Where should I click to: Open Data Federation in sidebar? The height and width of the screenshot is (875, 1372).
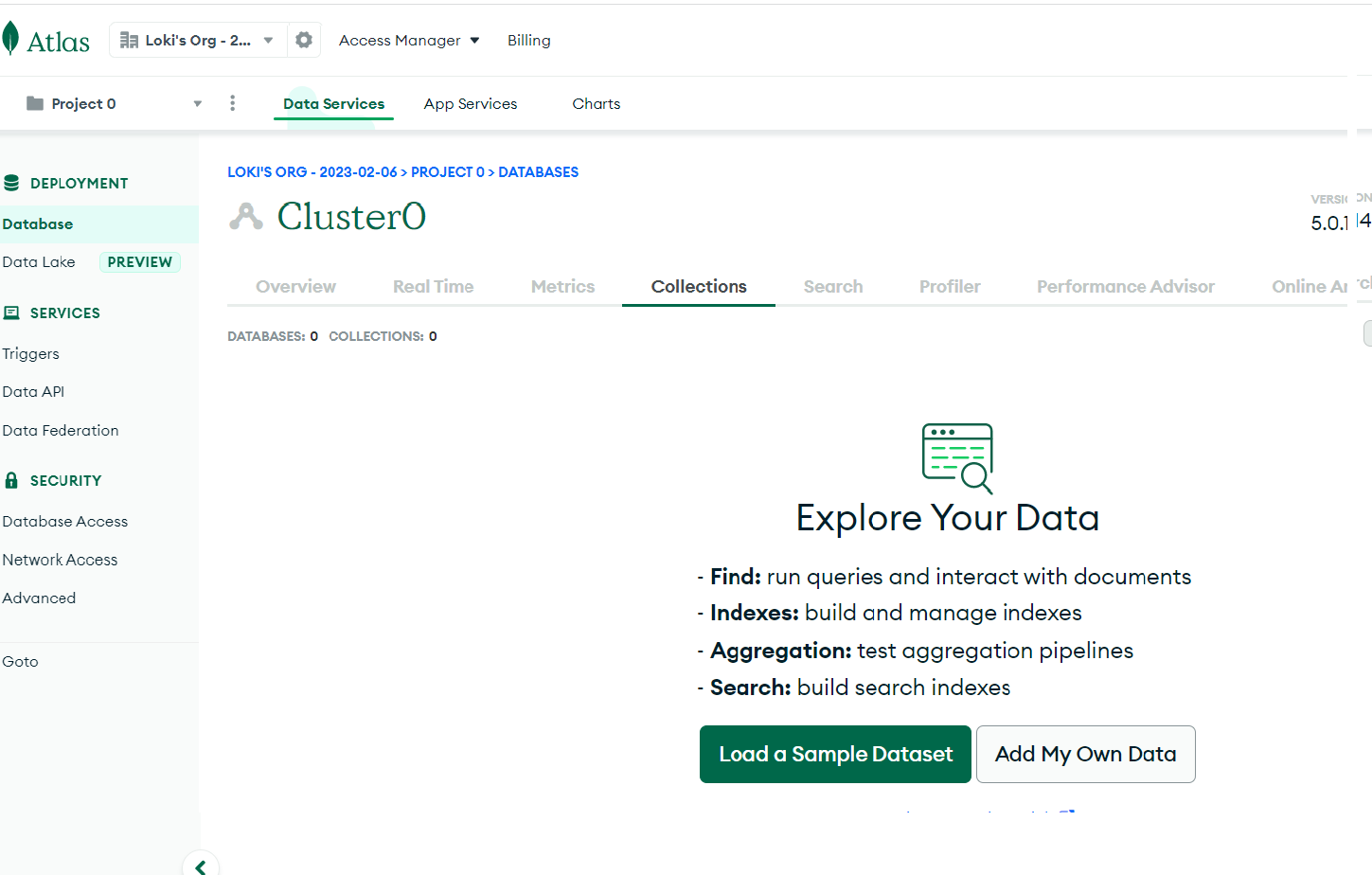click(61, 431)
